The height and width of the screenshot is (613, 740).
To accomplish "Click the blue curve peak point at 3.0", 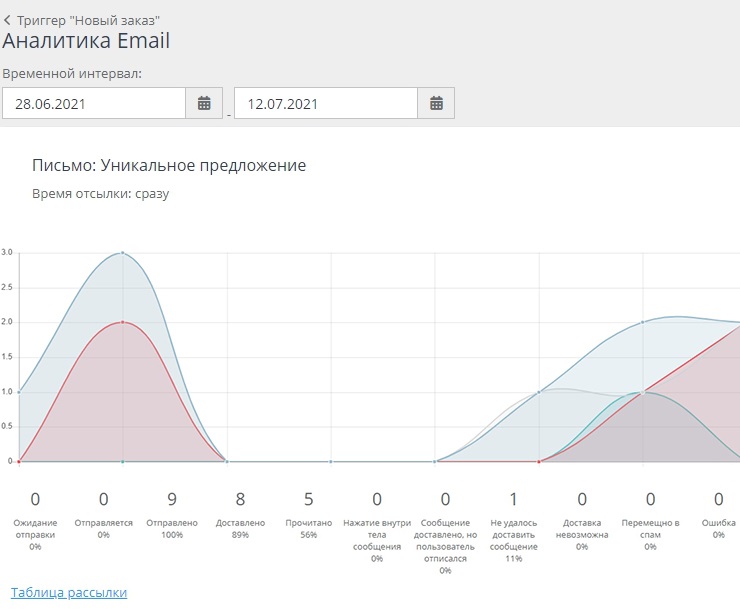I will pyautogui.click(x=122, y=253).
